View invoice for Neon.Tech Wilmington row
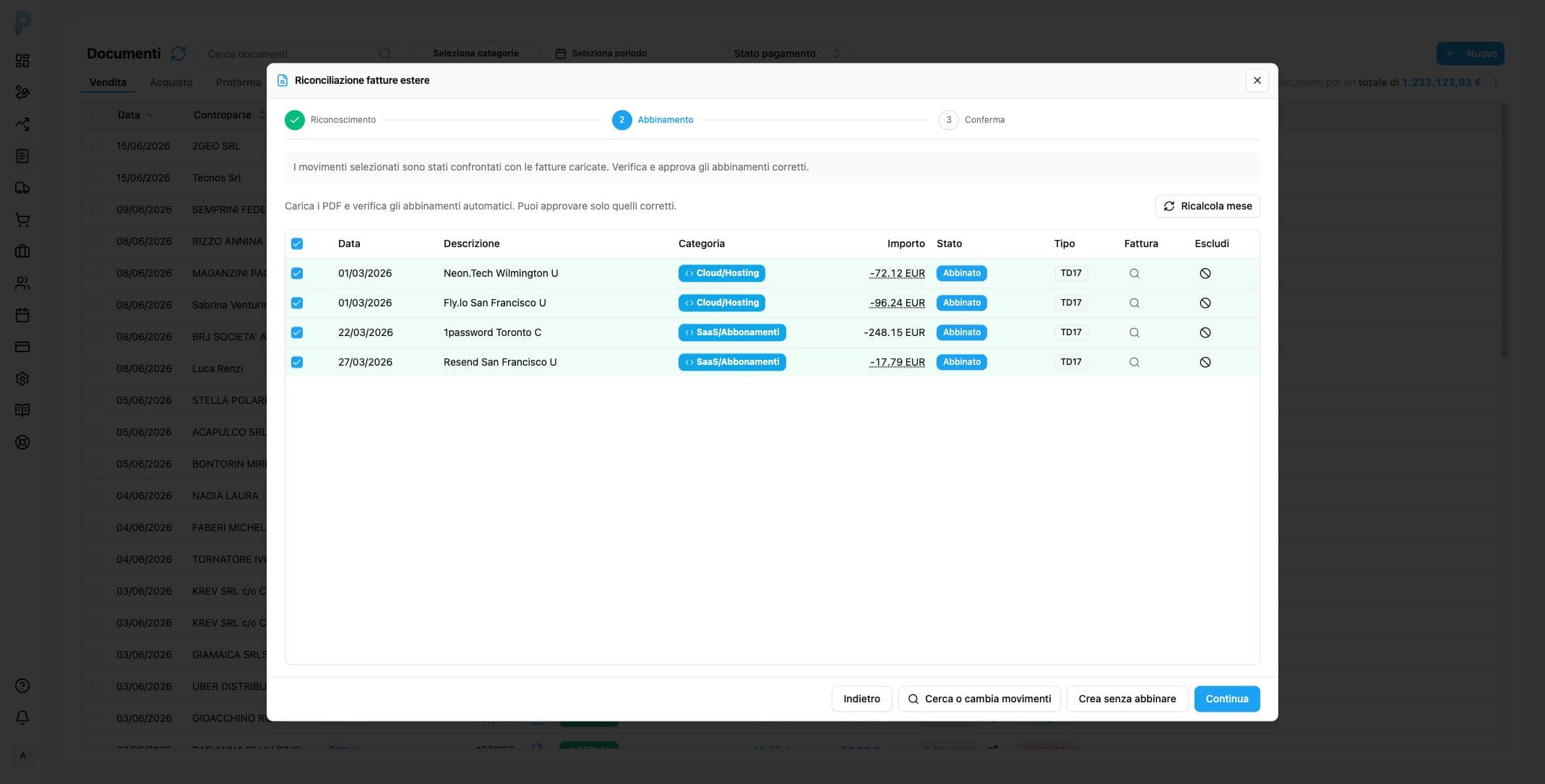The width and height of the screenshot is (1545, 784). (1135, 273)
